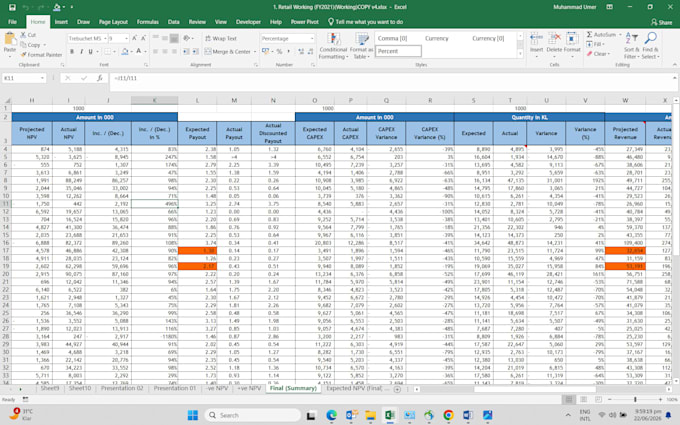Viewport: 680px width, 425px height.
Task: Decrease font size with smaller A icon
Action: click(144, 38)
